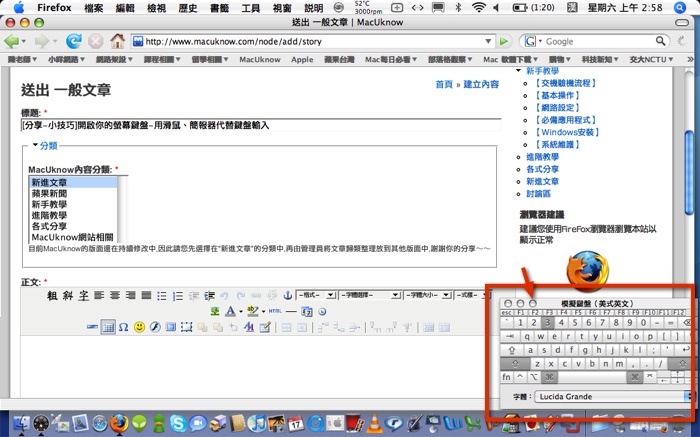The image size is (700, 437).
Task: Click the Firefox back arrow button
Action: tap(11, 42)
